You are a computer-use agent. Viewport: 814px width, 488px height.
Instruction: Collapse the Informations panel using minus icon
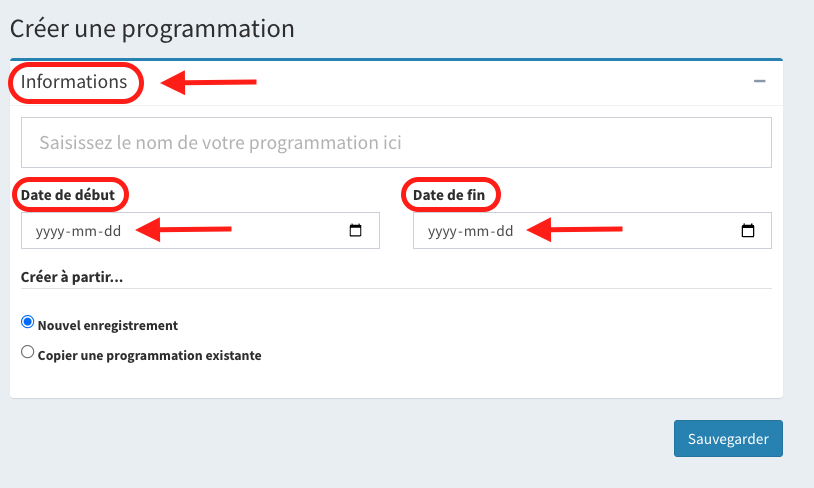pos(760,81)
